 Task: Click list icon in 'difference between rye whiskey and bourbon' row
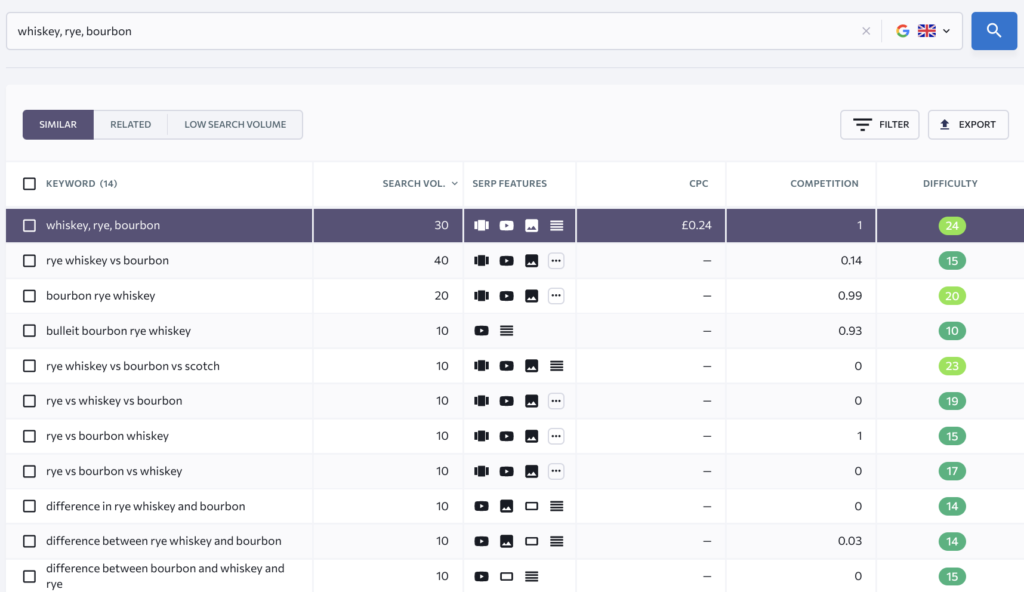click(x=556, y=541)
